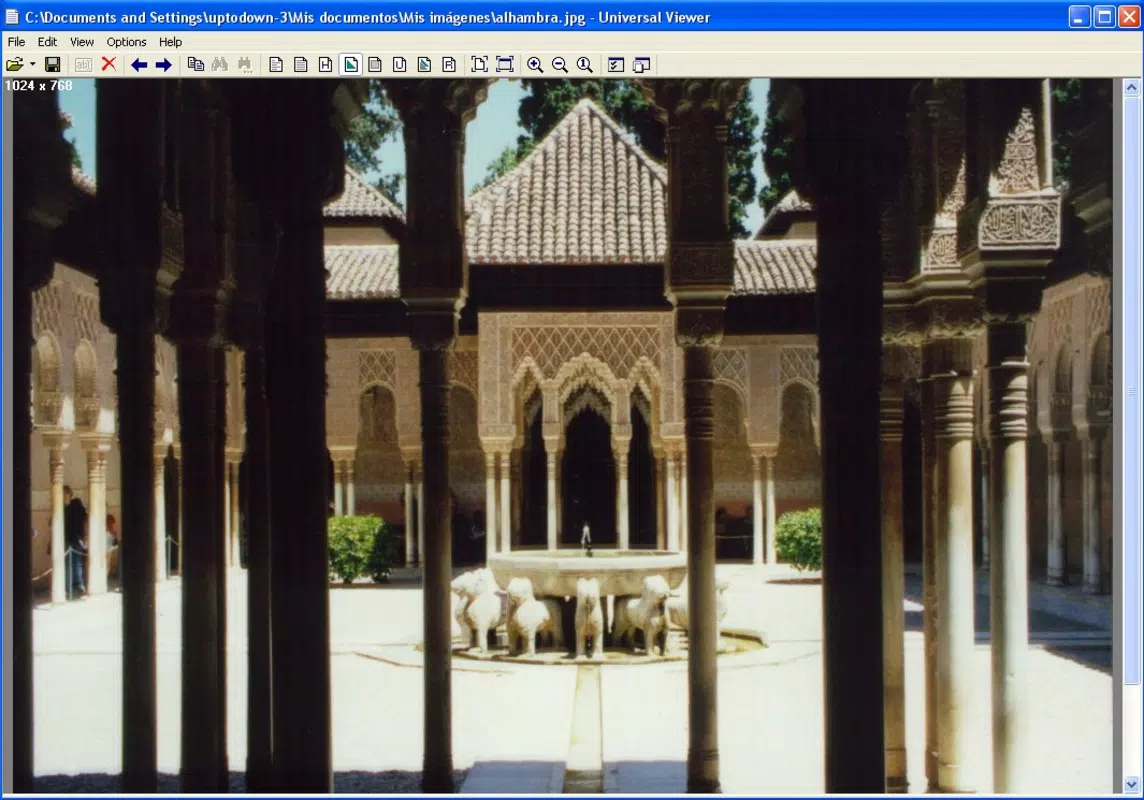Go to previous file with left blue arrow
The image size is (1144, 800).
[x=139, y=65]
